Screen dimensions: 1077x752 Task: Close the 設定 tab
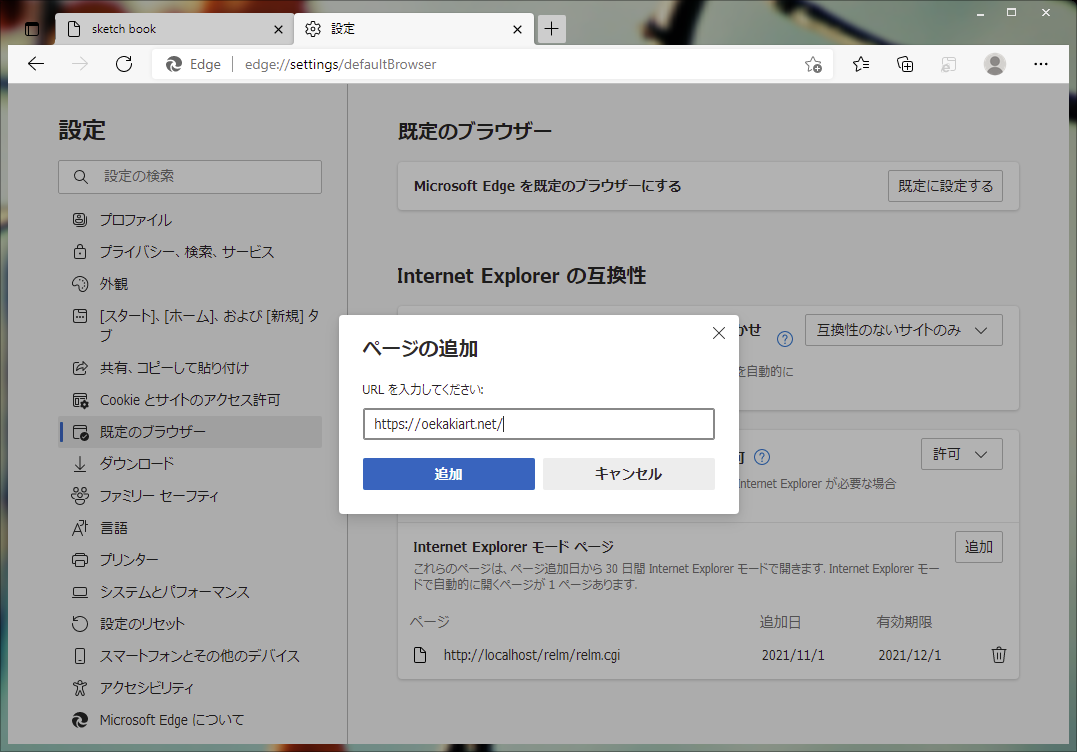(517, 30)
